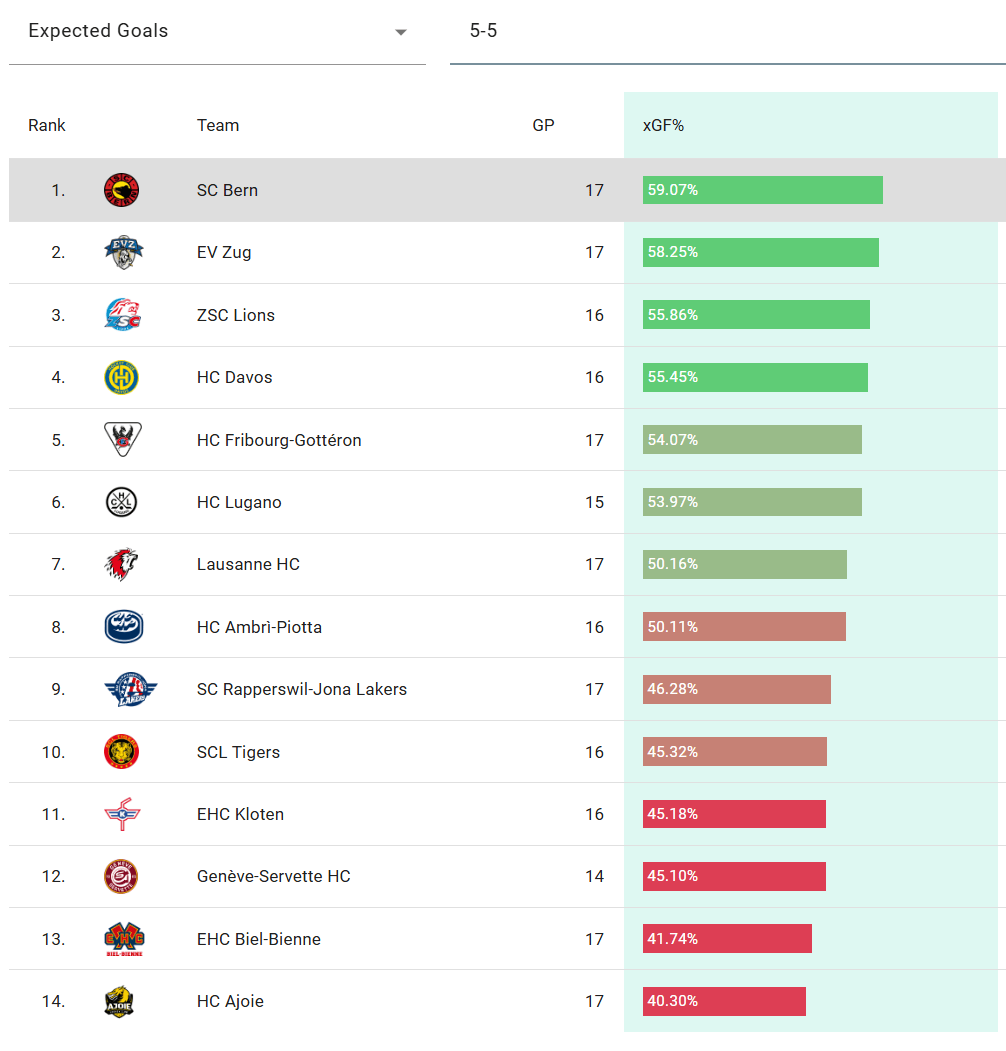The height and width of the screenshot is (1051, 1006).
Task: Click the HC Ajoie logo icon
Action: tap(120, 1001)
